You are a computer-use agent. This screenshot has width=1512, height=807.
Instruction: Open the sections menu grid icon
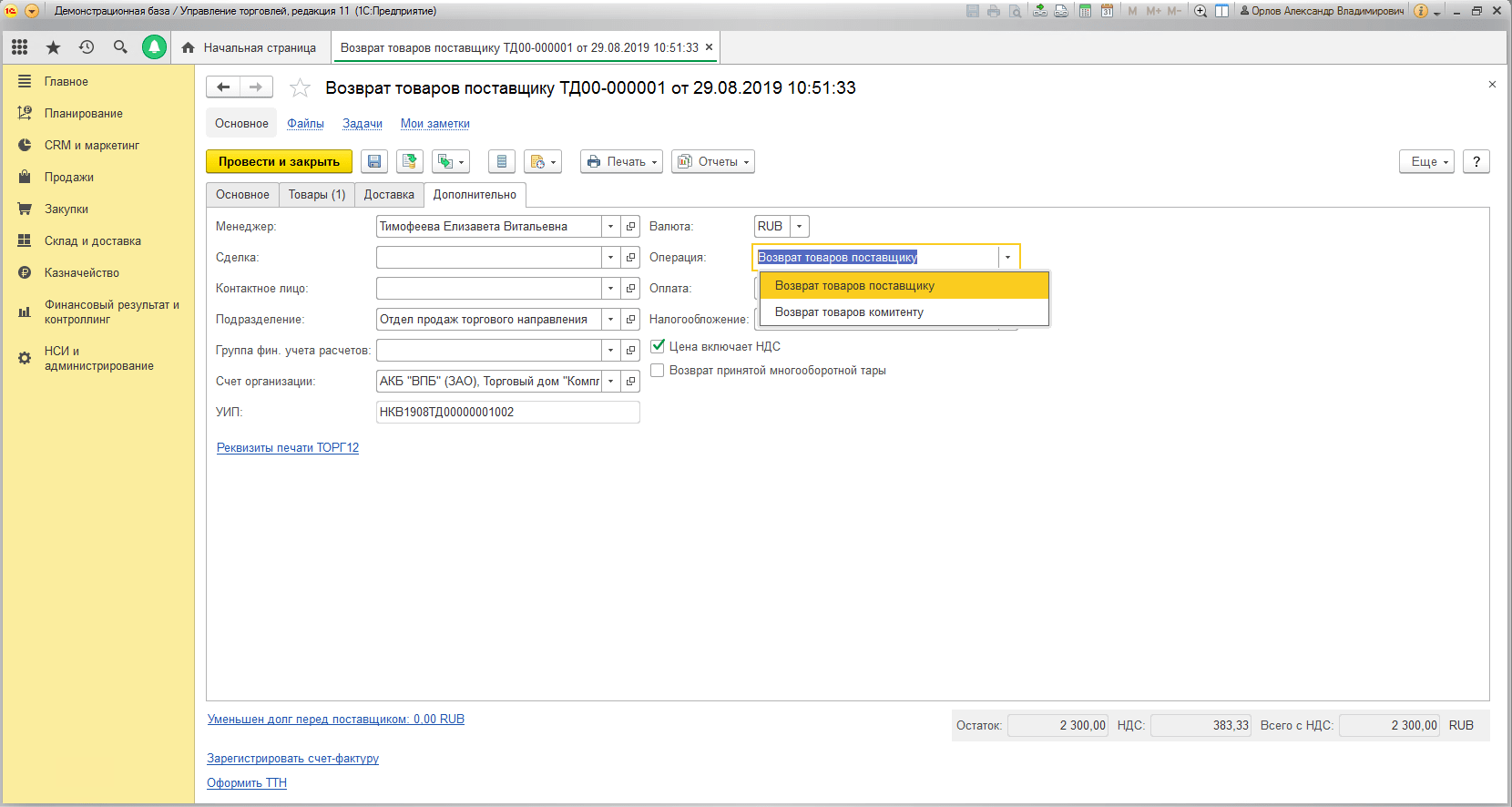coord(19,47)
